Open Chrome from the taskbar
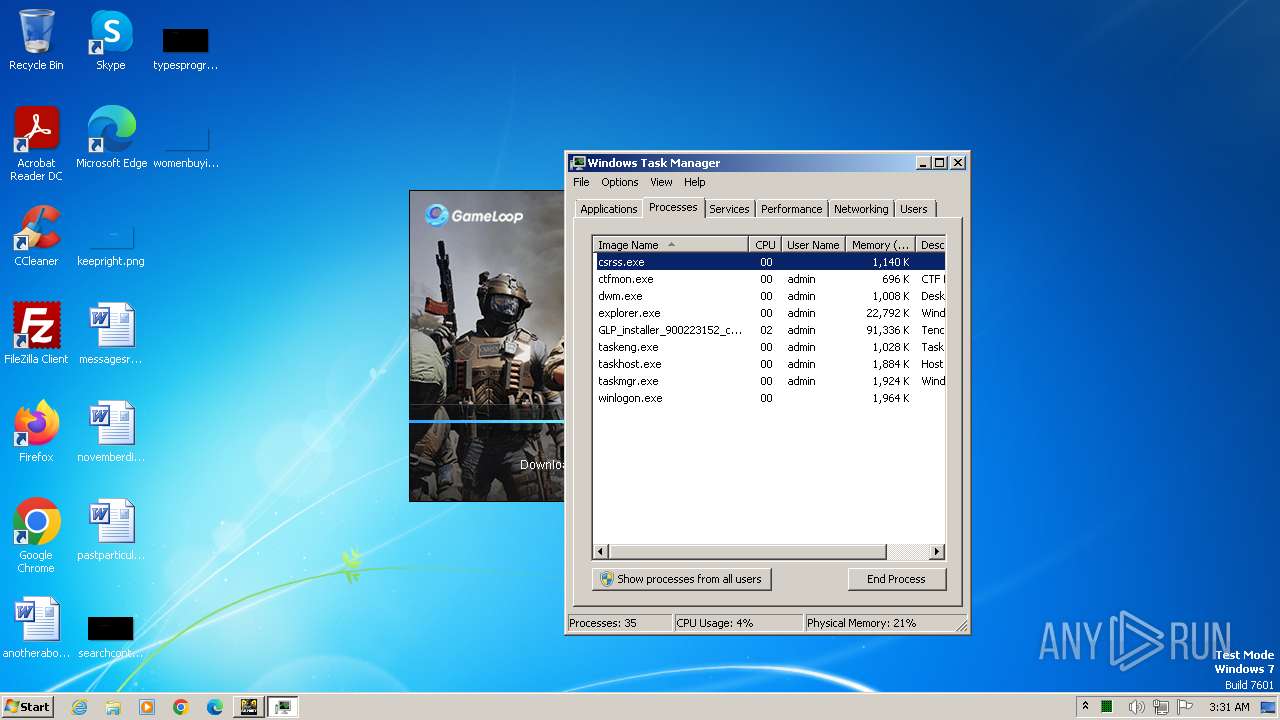Viewport: 1280px width, 720px height. 181,707
